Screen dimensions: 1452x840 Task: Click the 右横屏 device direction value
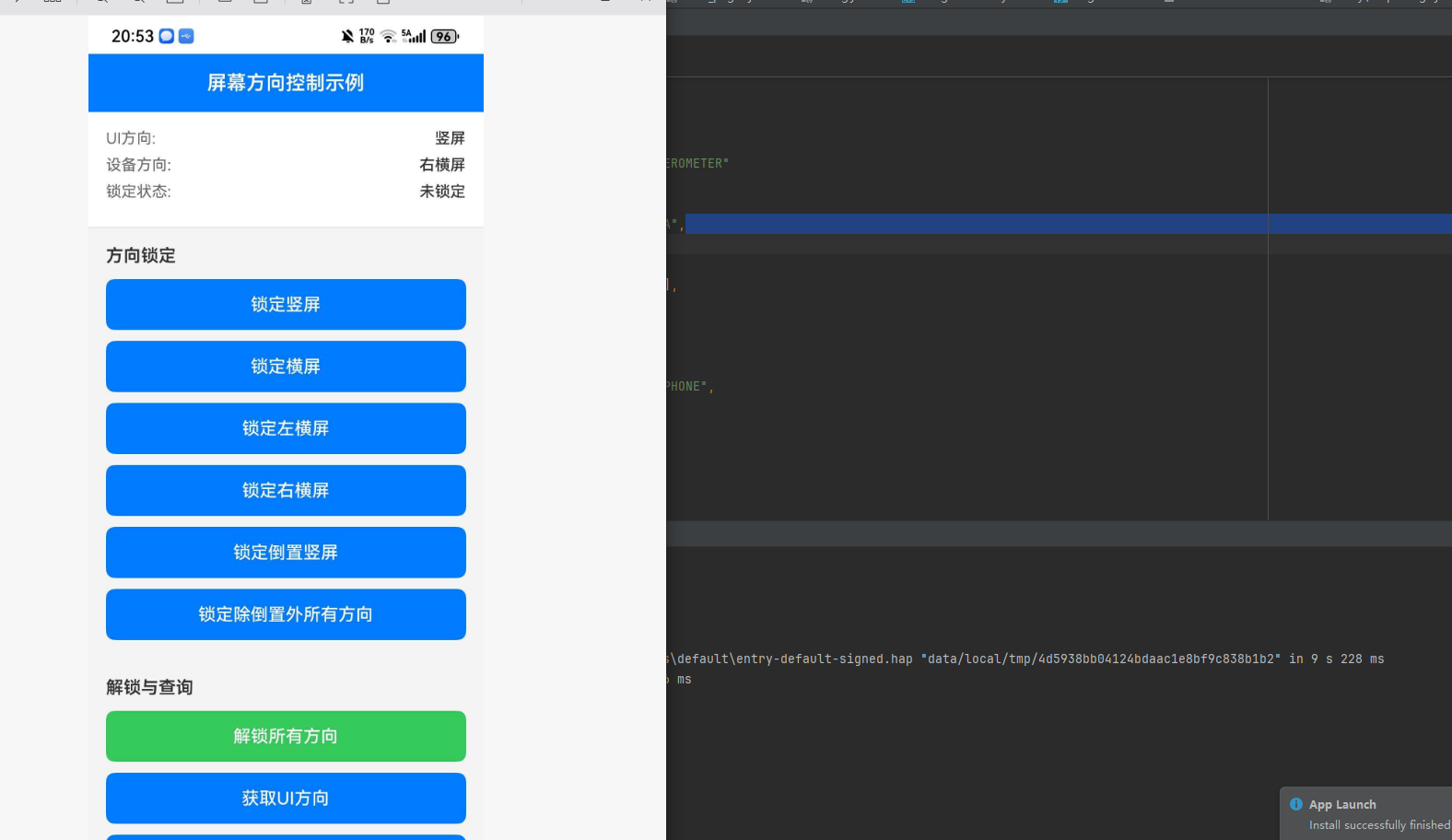pos(442,165)
